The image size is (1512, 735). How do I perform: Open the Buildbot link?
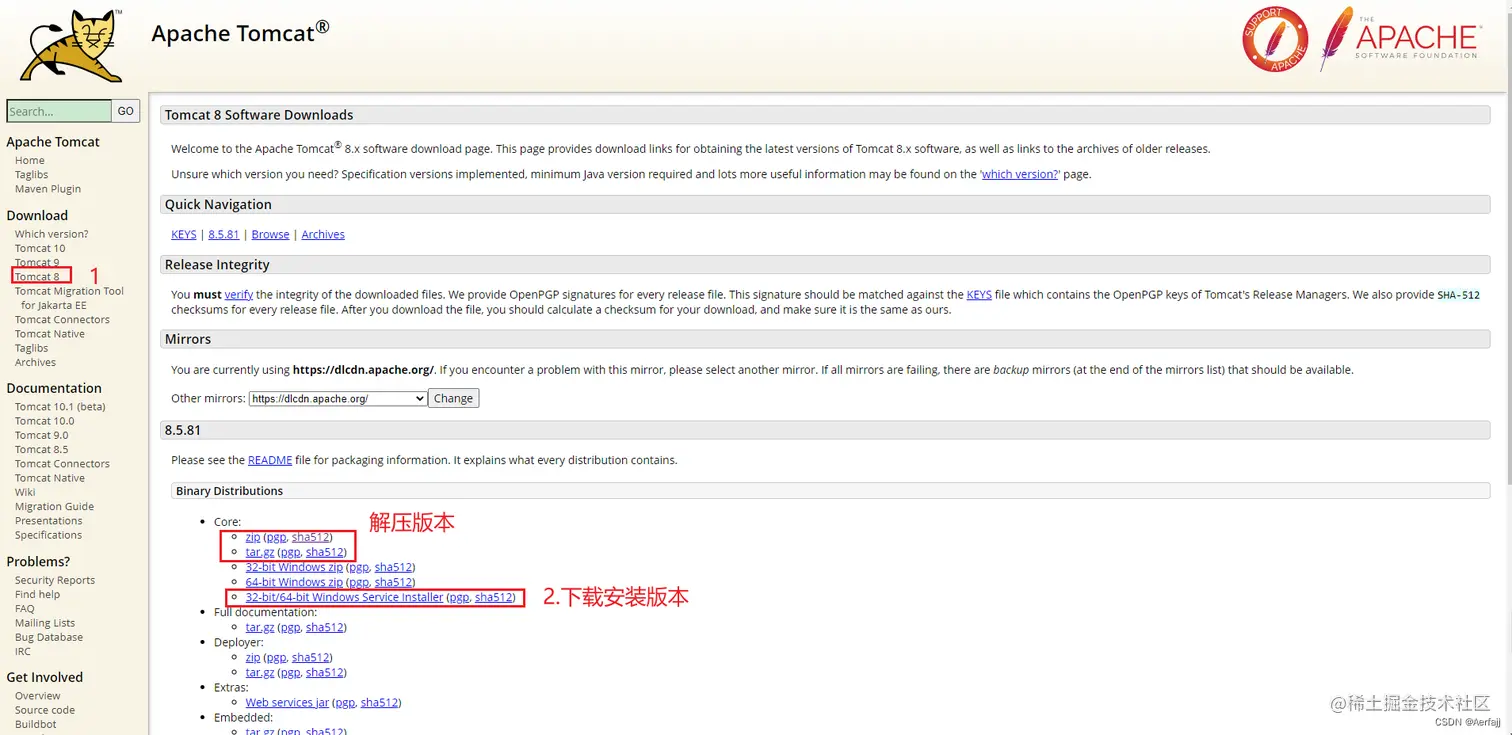point(36,724)
